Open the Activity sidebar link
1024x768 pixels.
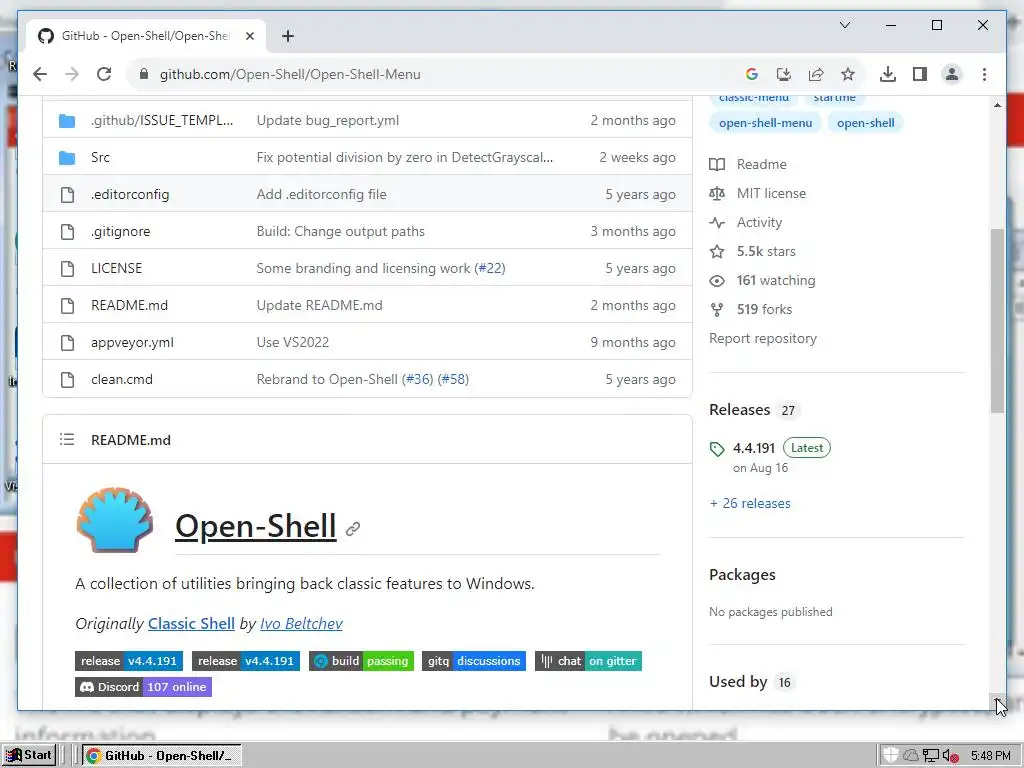759,223
